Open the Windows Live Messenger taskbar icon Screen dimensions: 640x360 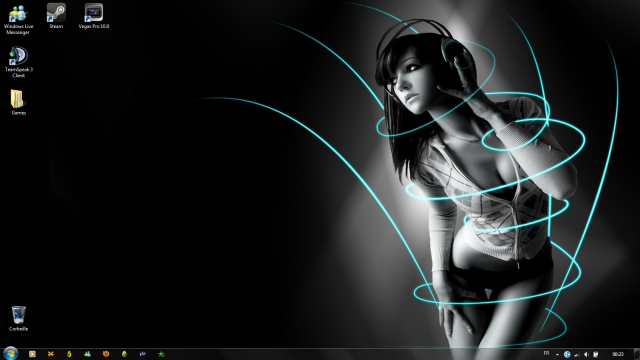(x=87, y=354)
